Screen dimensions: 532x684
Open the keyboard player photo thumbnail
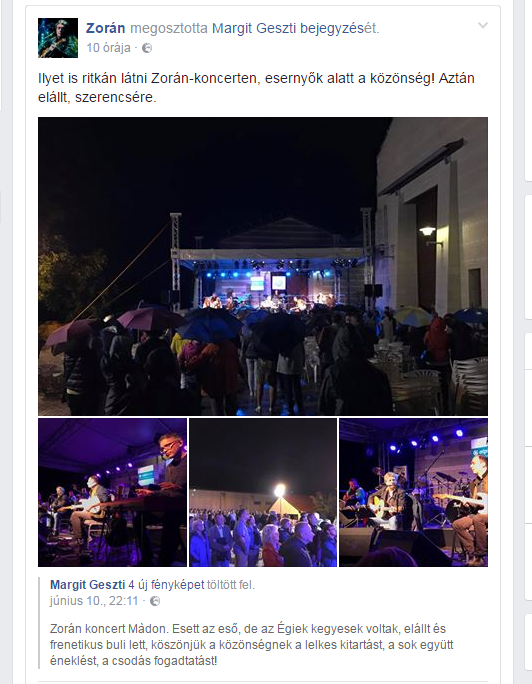113,492
